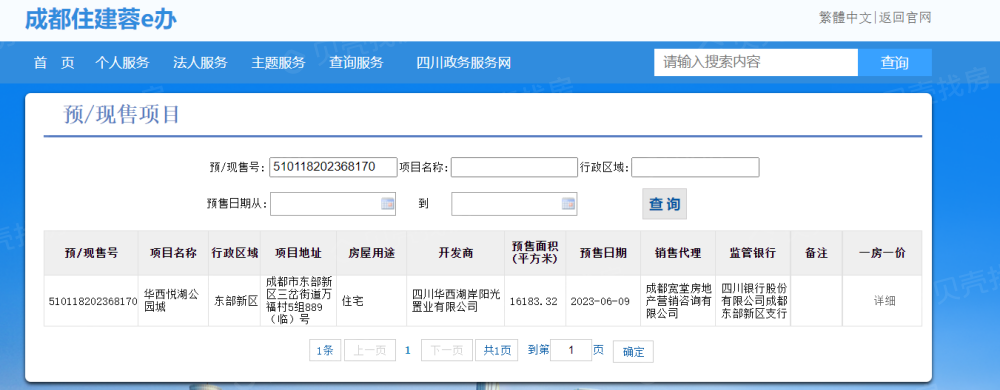The image size is (1000, 390).
Task: Click the 1条 pagination button
Action: click(x=325, y=350)
